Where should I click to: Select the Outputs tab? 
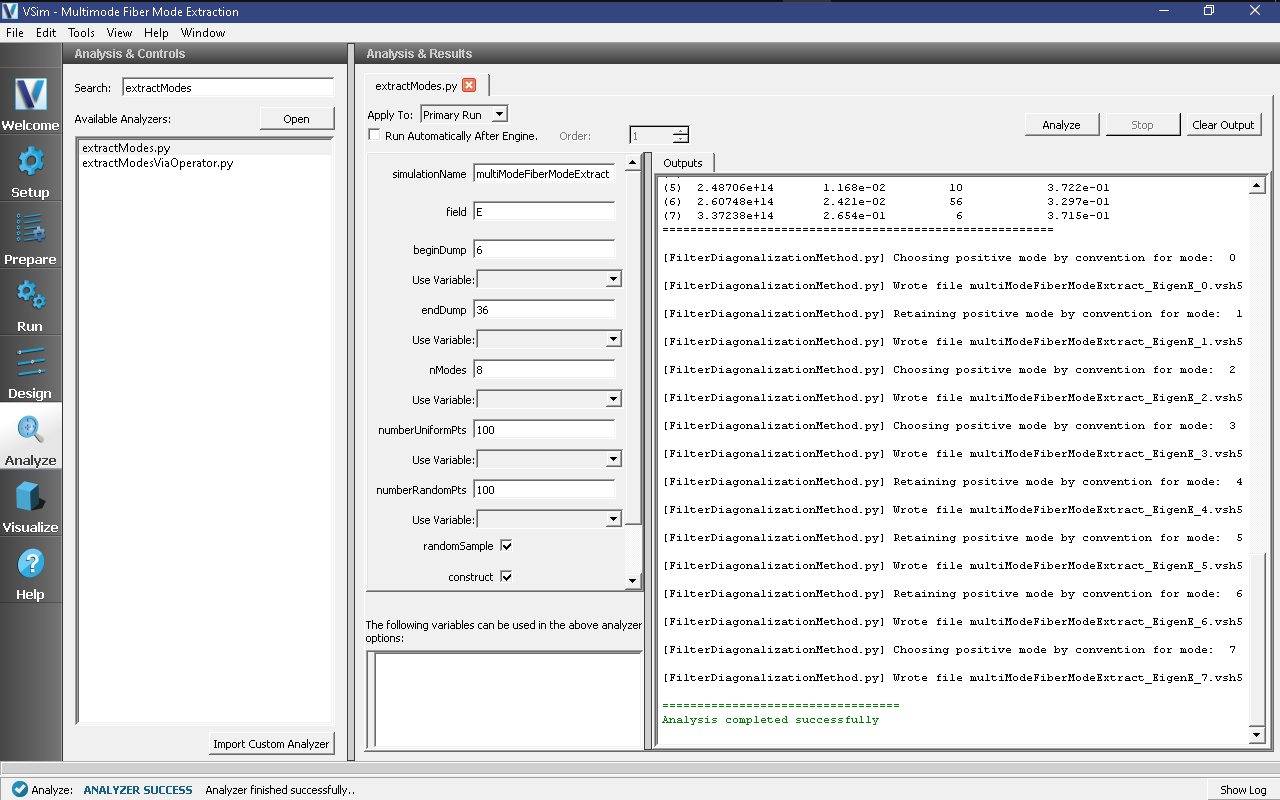[683, 163]
